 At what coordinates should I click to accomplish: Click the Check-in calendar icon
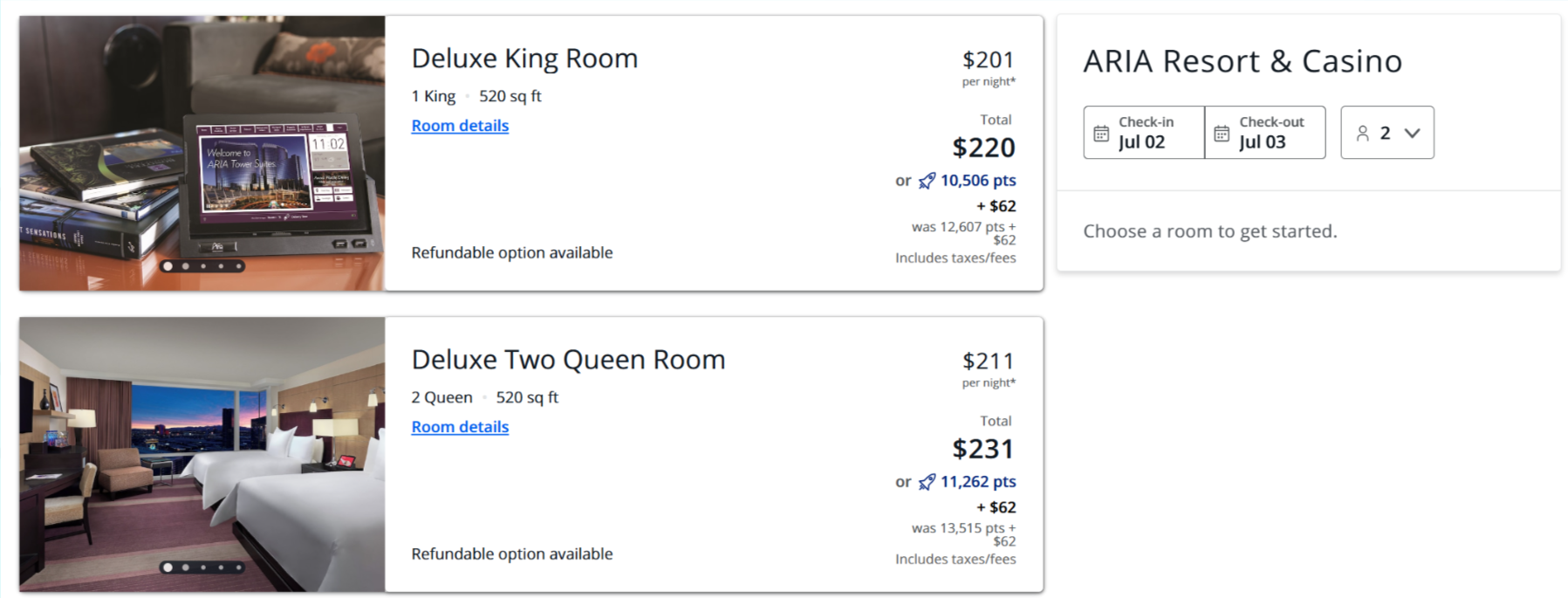tap(1101, 134)
